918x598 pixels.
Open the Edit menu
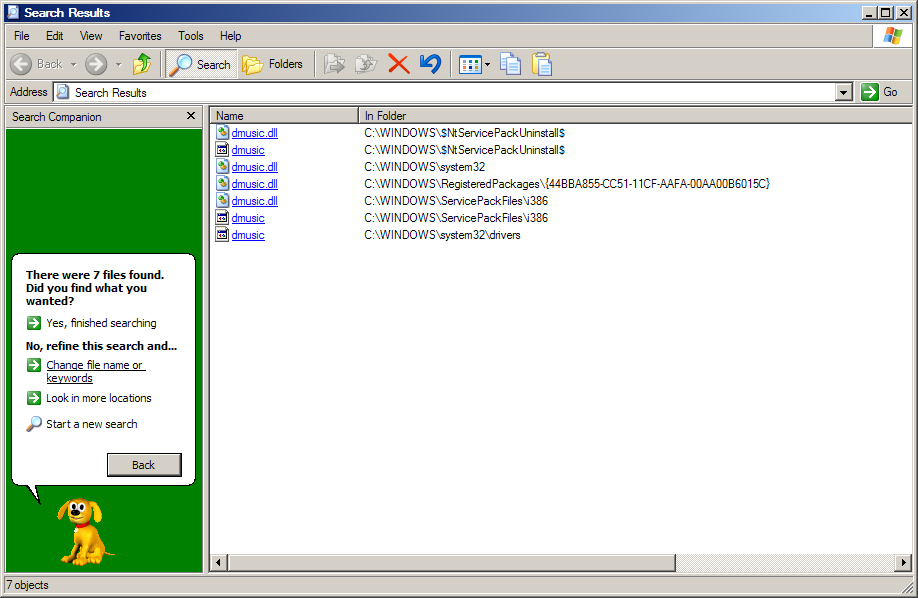(54, 36)
